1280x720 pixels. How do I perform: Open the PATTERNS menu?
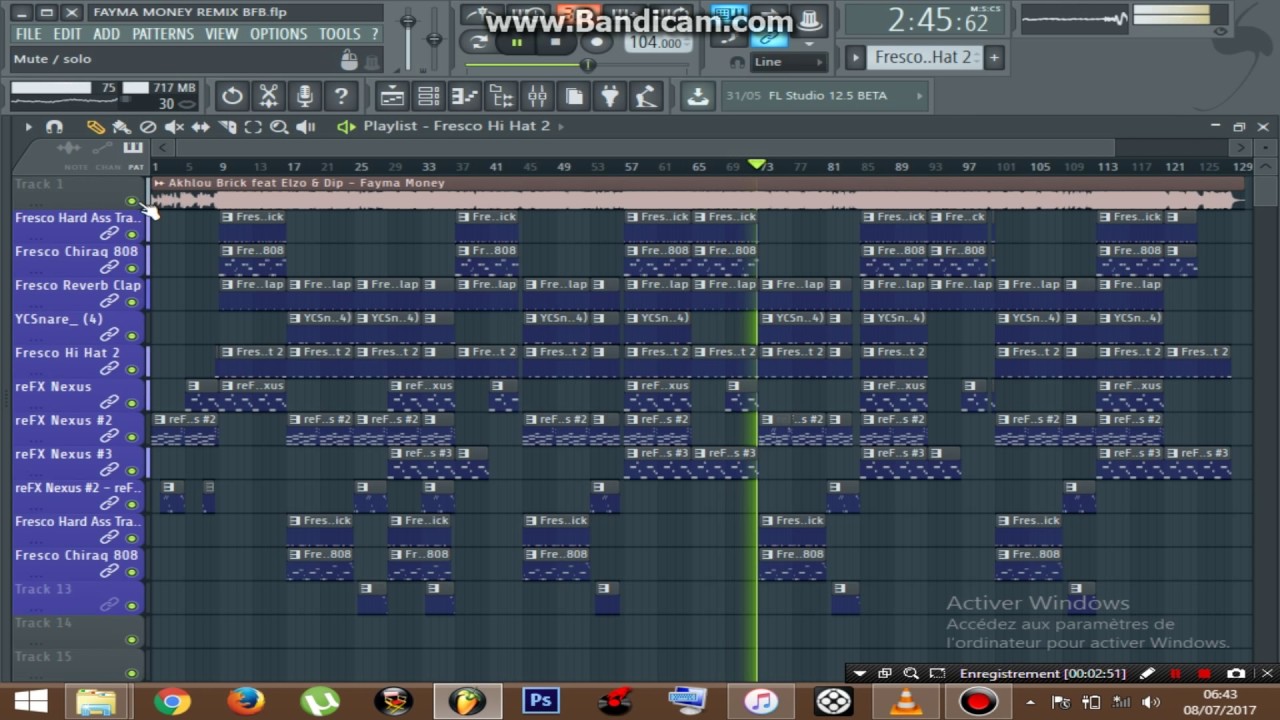point(163,34)
